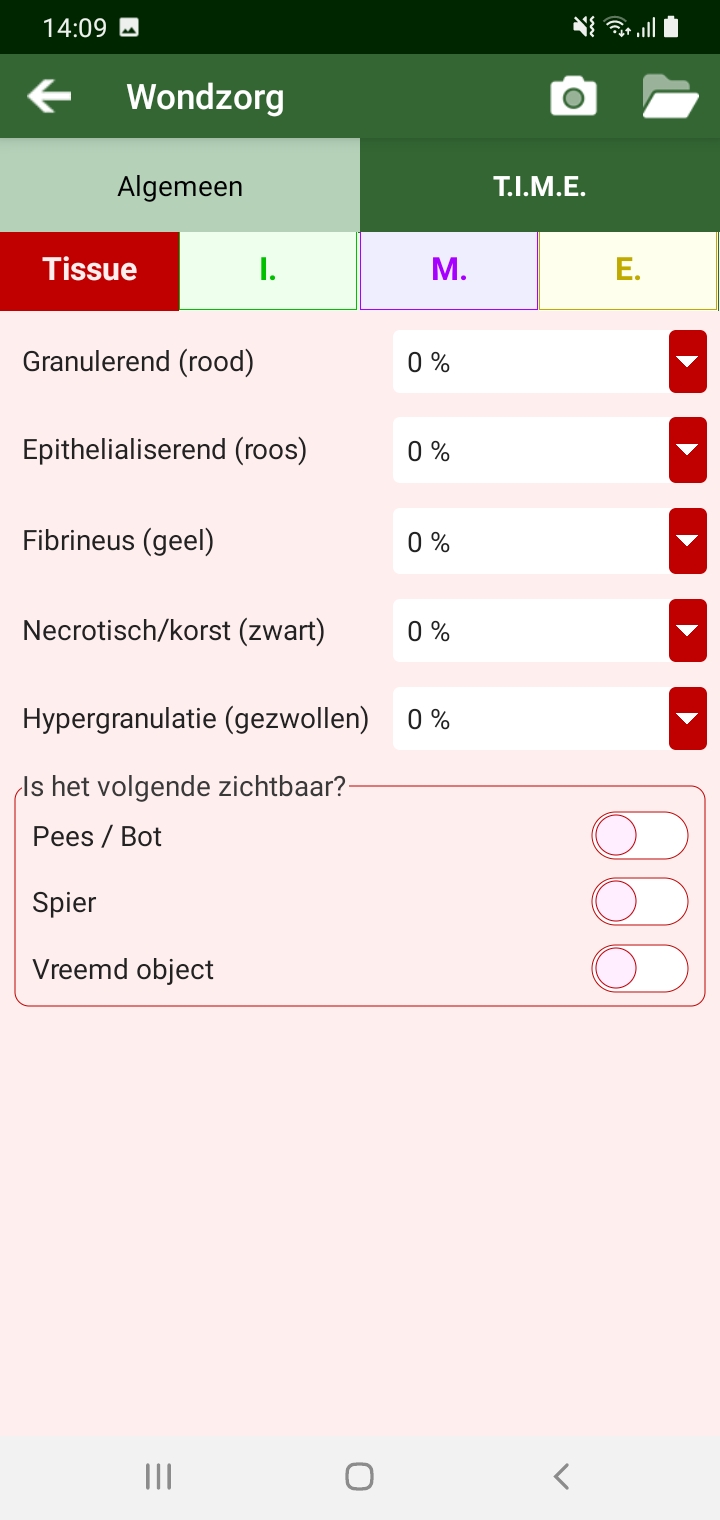Select the yellow E. tab

pyautogui.click(x=628, y=270)
